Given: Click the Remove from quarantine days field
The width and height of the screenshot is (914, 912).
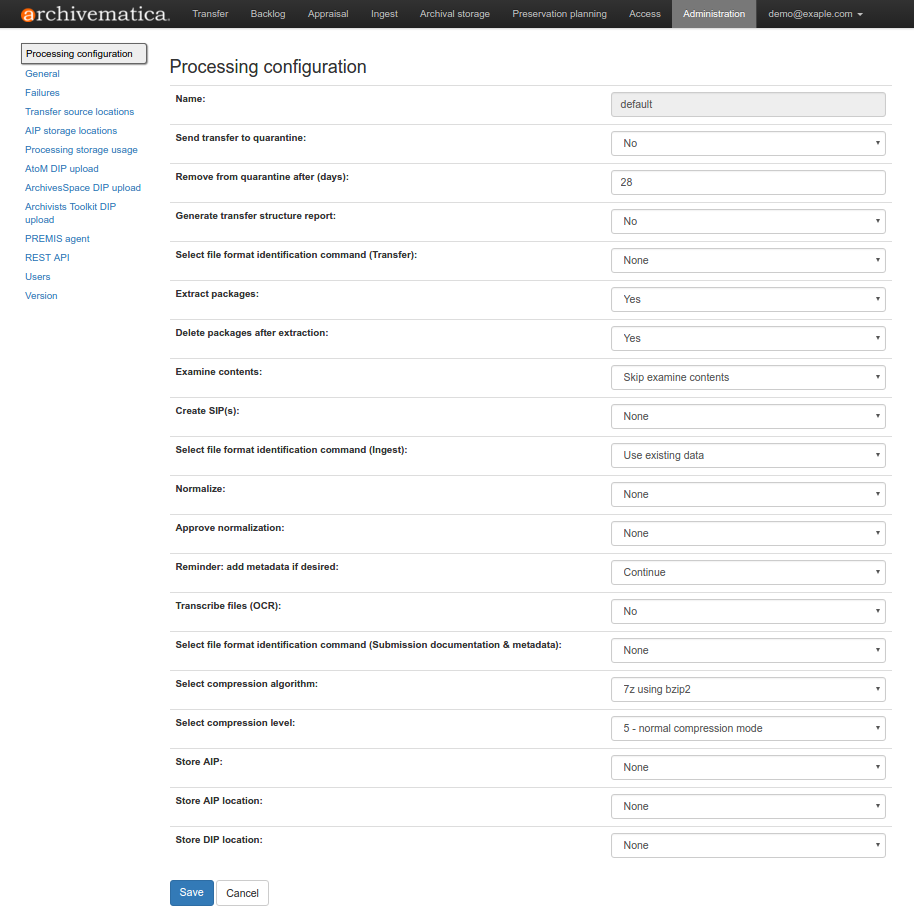Looking at the screenshot, I should pos(748,182).
